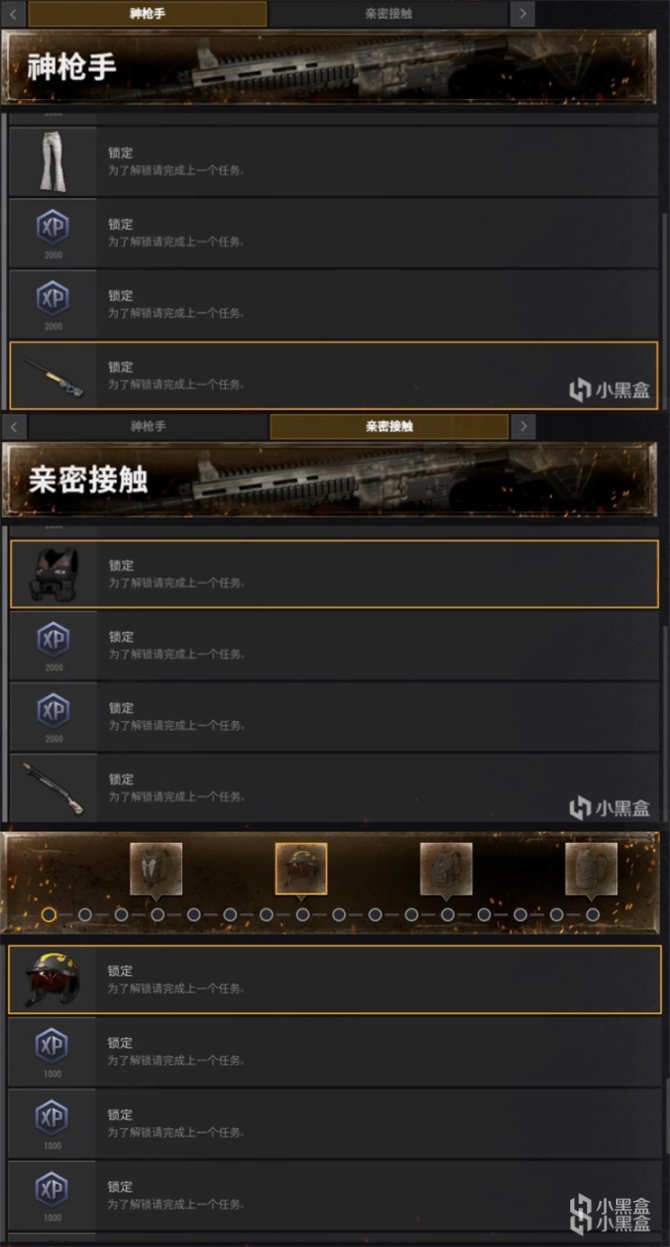Select the locked tactical vest task row

[x=335, y=574]
